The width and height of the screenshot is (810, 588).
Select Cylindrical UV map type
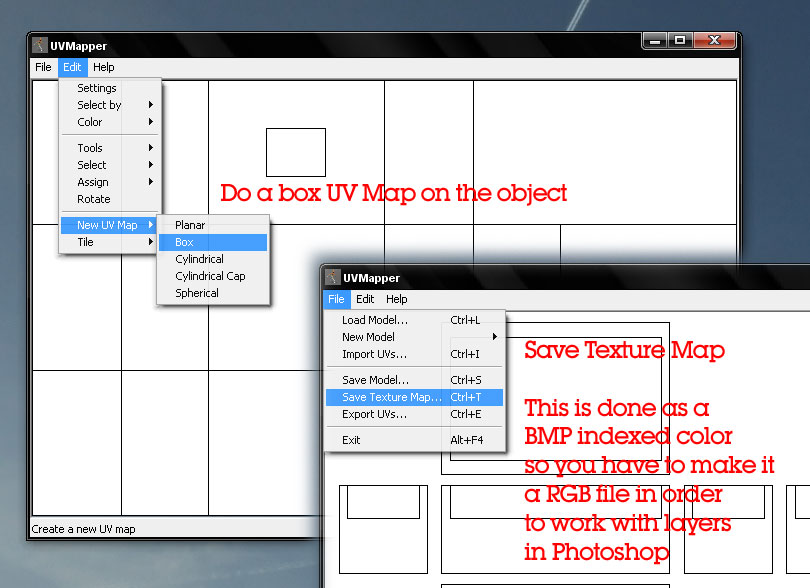tap(213, 259)
